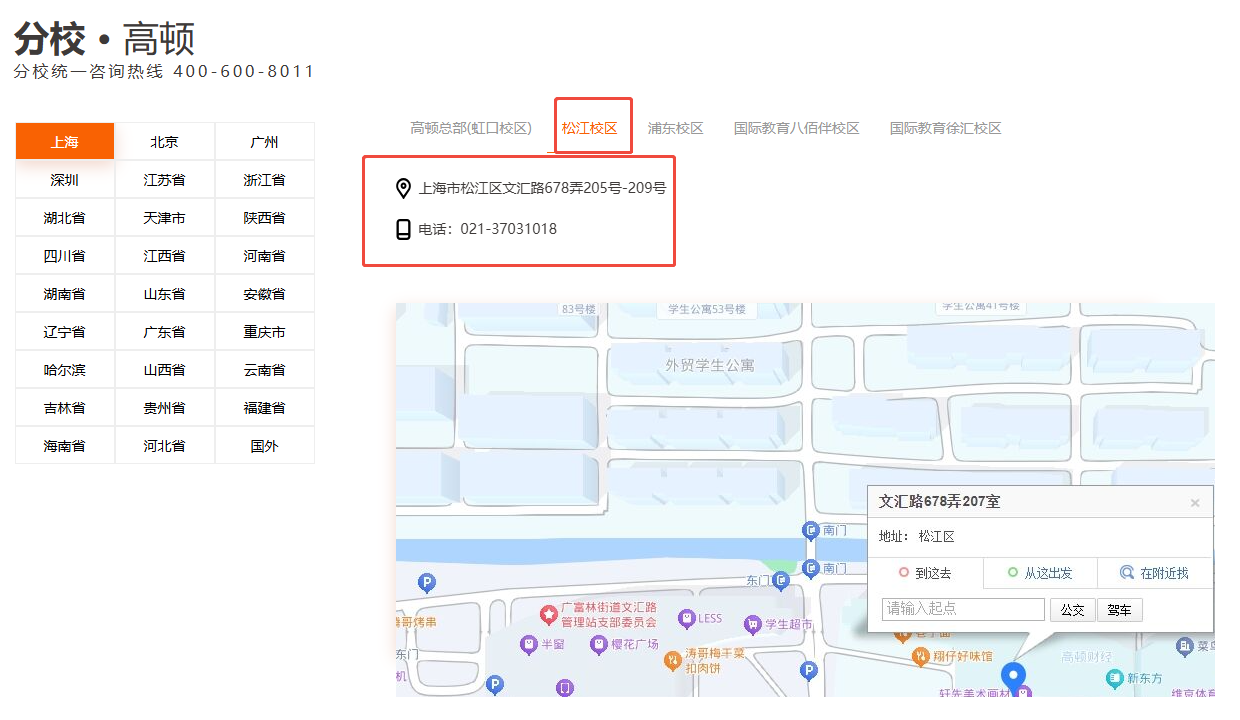Click the 请输入起点 starting point field
The width and height of the screenshot is (1240, 720).
[x=963, y=609]
